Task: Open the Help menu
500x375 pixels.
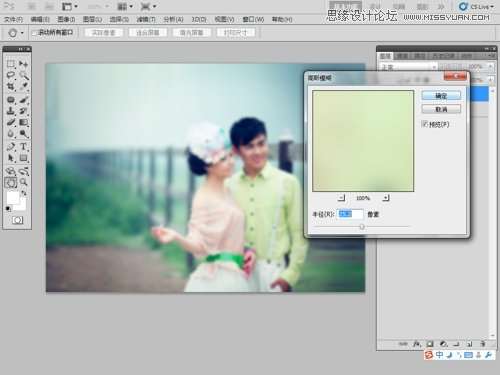Action: click(282, 19)
